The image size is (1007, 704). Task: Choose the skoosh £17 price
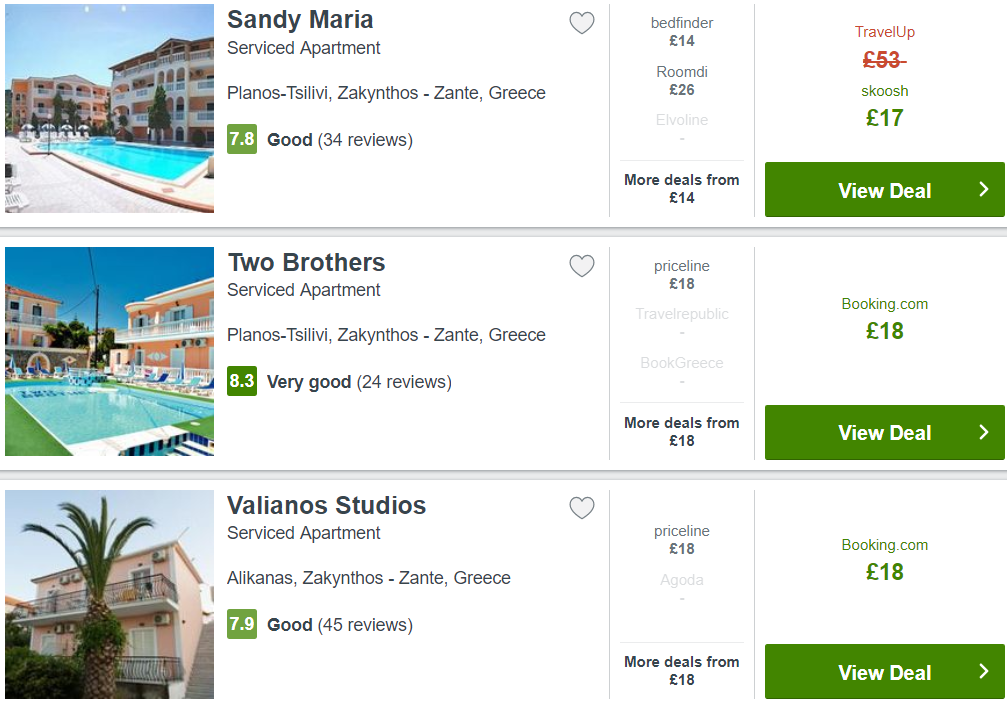tap(884, 107)
